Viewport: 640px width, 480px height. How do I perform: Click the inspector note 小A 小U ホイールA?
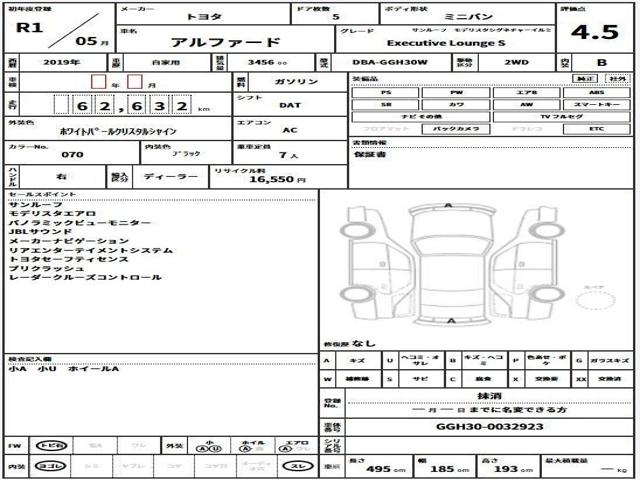point(64,369)
